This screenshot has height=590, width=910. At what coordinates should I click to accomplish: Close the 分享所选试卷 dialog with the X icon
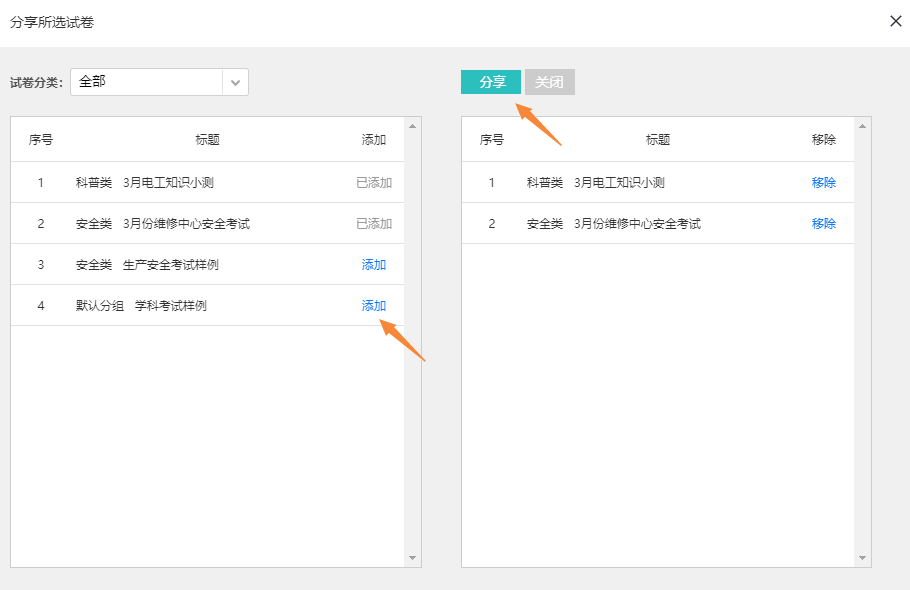[x=895, y=21]
